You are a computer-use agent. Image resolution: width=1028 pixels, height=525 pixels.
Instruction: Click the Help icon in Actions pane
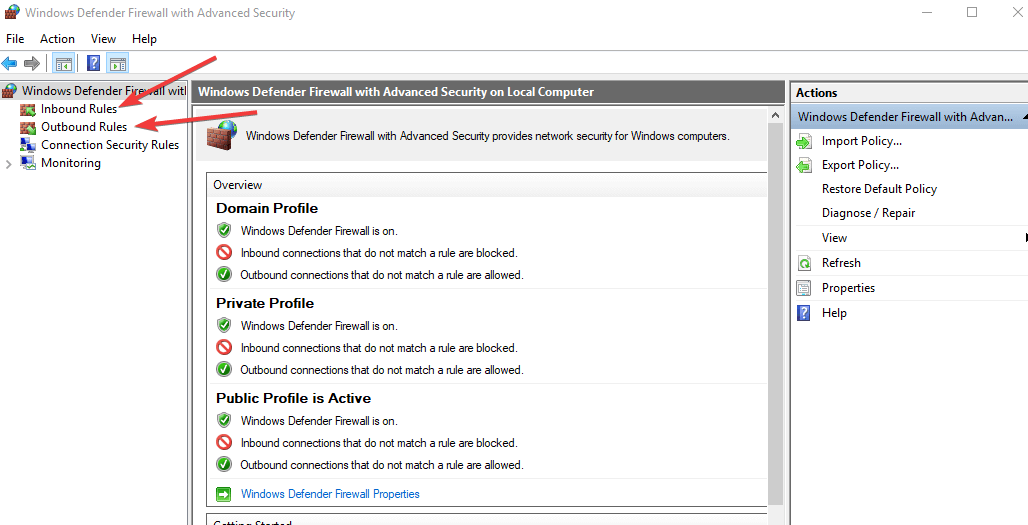pyautogui.click(x=804, y=313)
